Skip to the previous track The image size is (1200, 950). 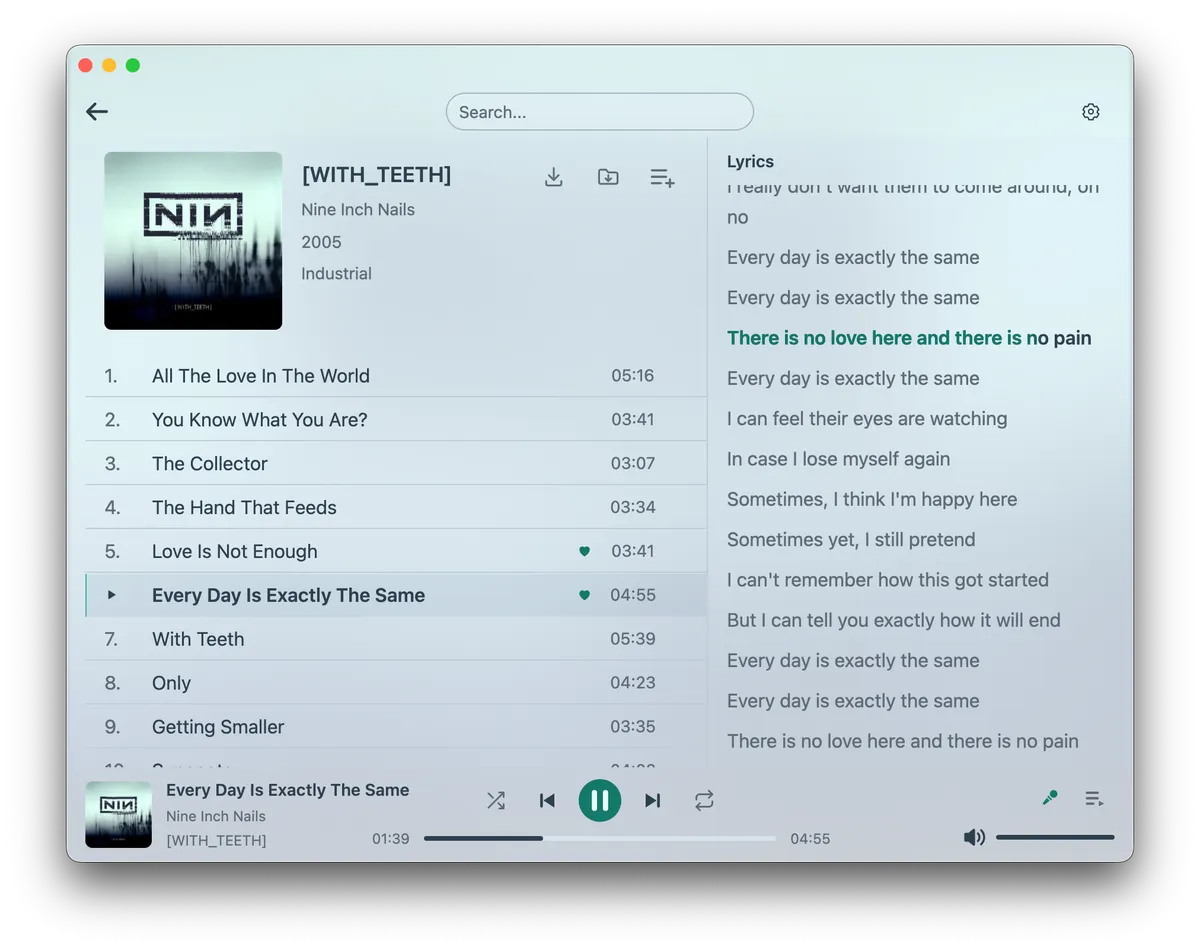pos(547,800)
